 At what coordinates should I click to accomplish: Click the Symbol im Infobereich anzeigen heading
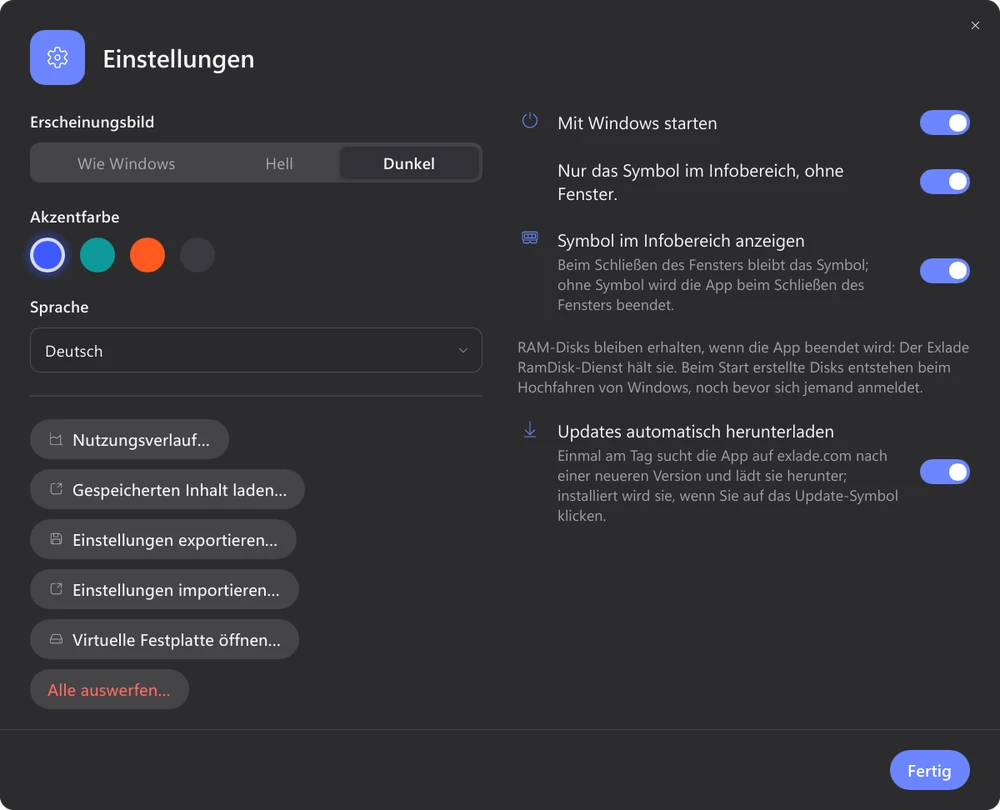(680, 240)
